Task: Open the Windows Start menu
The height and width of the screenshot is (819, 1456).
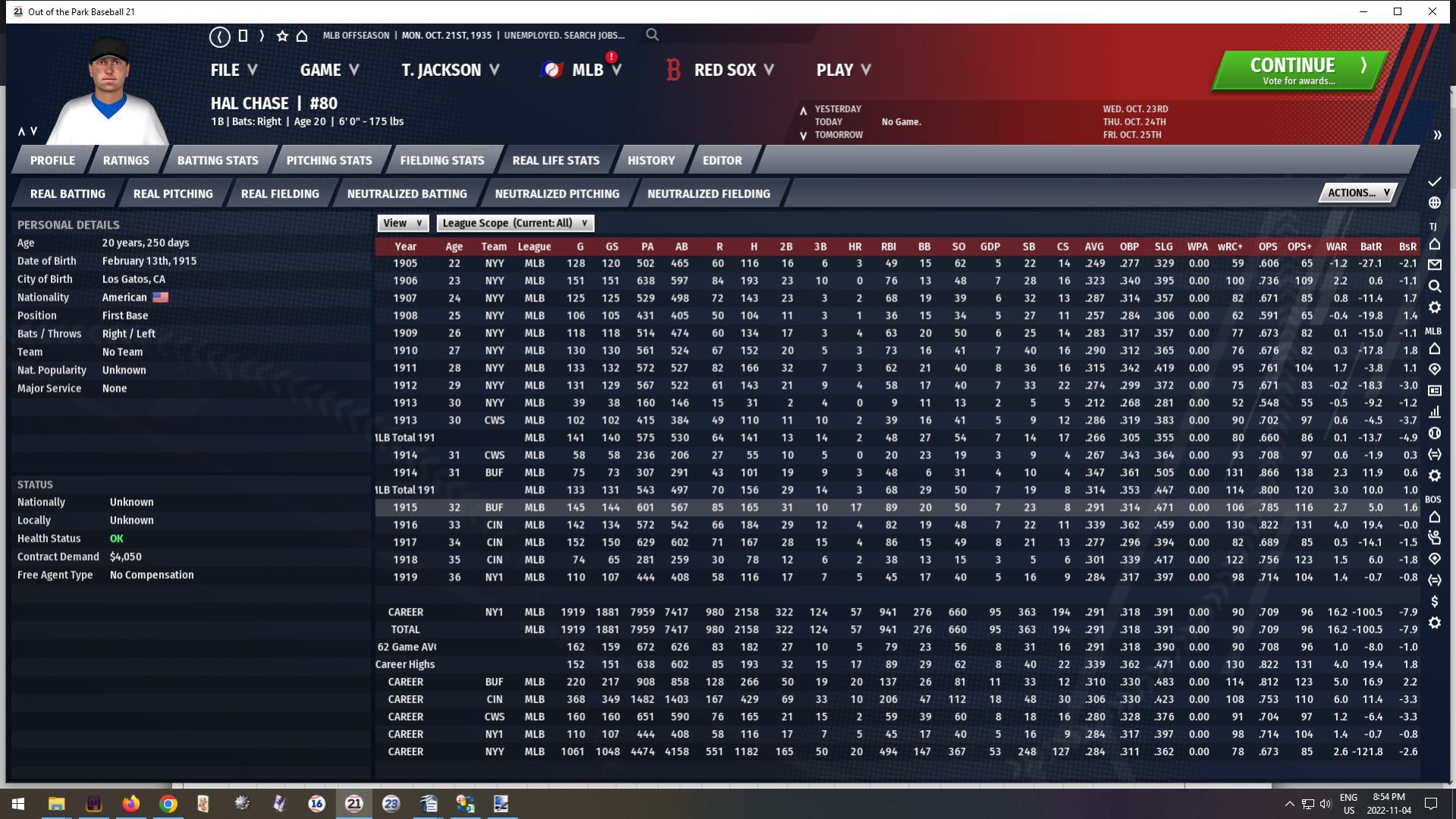Action: [x=18, y=803]
